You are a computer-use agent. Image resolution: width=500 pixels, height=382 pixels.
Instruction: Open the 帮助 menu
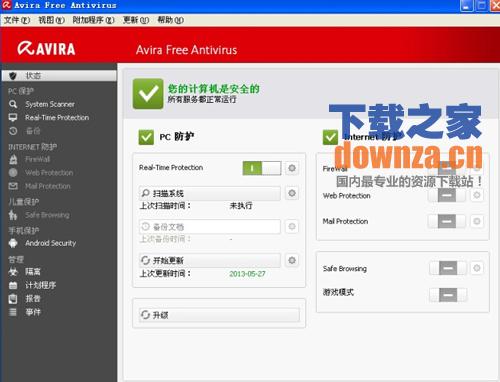click(x=170, y=20)
